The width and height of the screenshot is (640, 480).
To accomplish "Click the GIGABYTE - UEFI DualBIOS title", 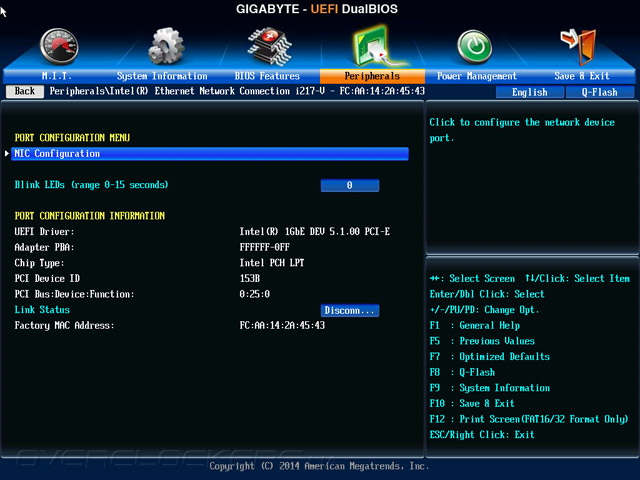I will (x=317, y=9).
